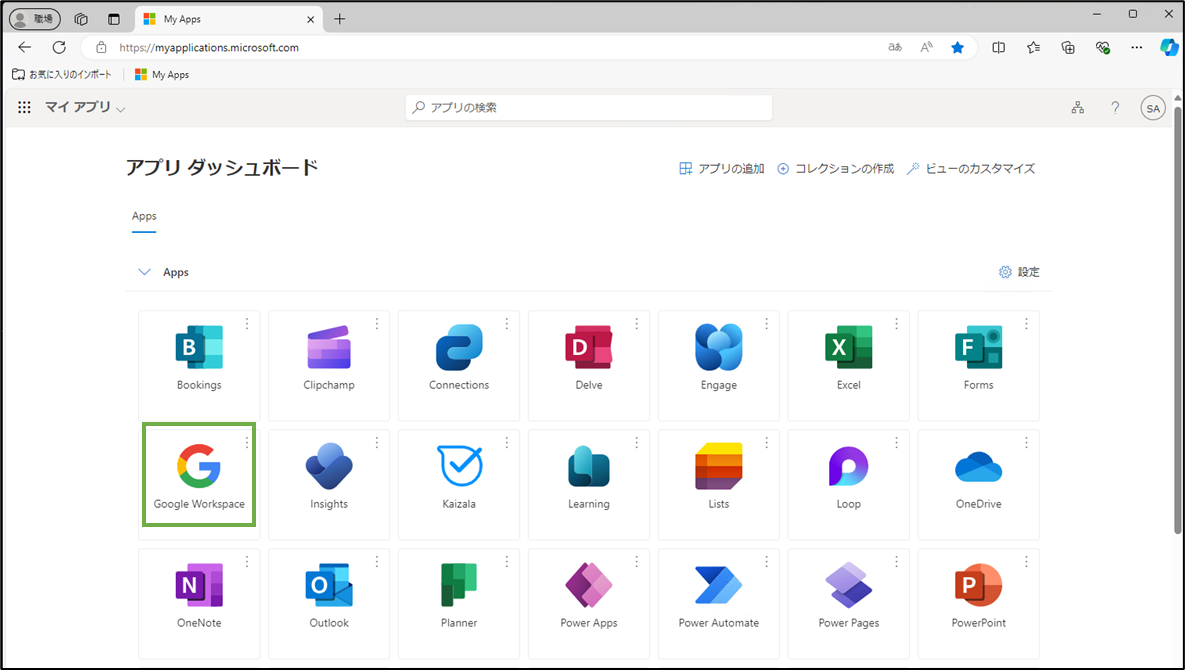Focus the アプリの検索 search box
The image size is (1185, 670).
tap(589, 107)
